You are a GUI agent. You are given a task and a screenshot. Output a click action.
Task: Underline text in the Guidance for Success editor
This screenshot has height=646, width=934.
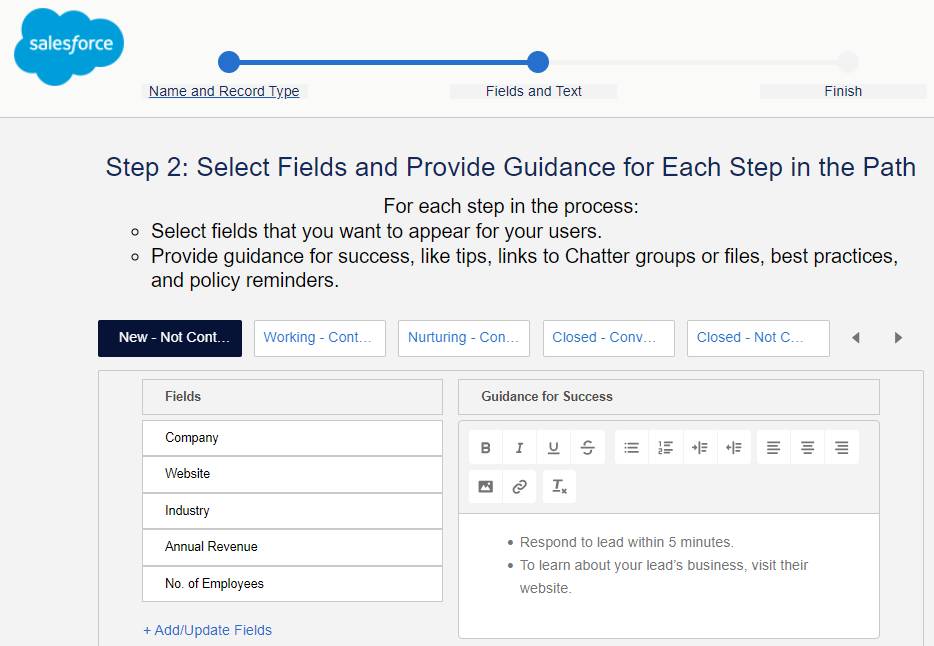coord(553,447)
